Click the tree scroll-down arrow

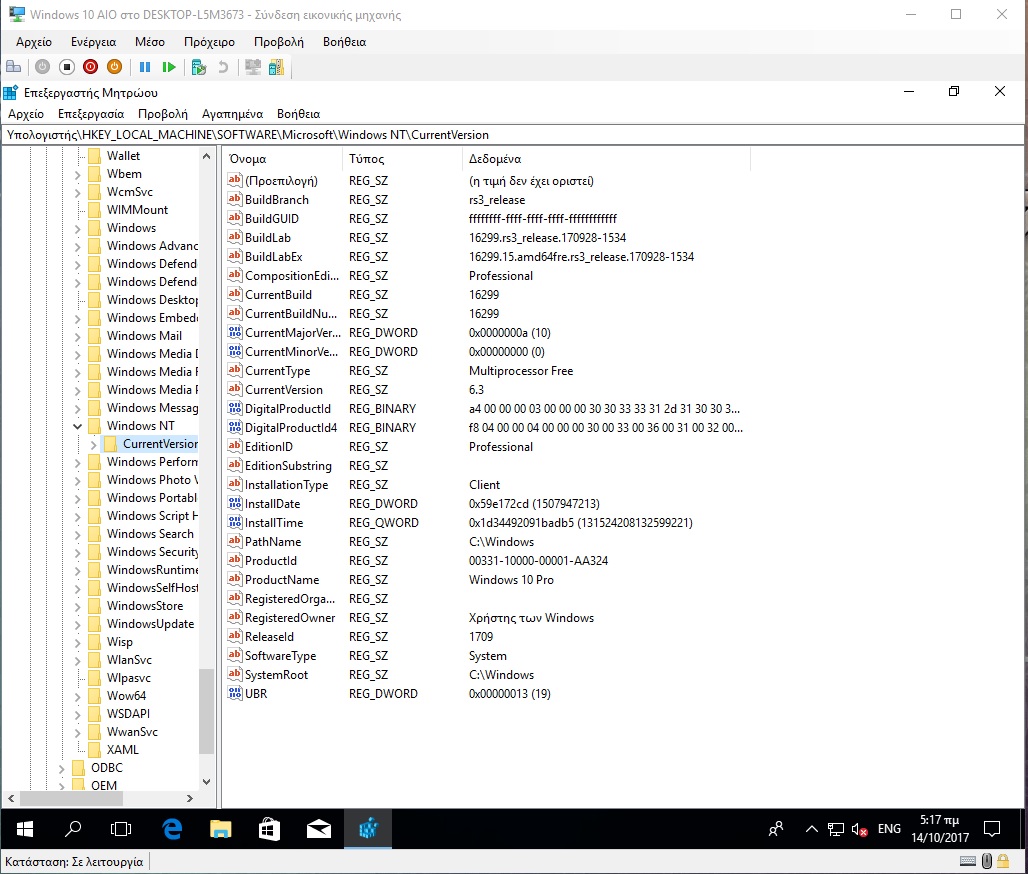(x=206, y=782)
